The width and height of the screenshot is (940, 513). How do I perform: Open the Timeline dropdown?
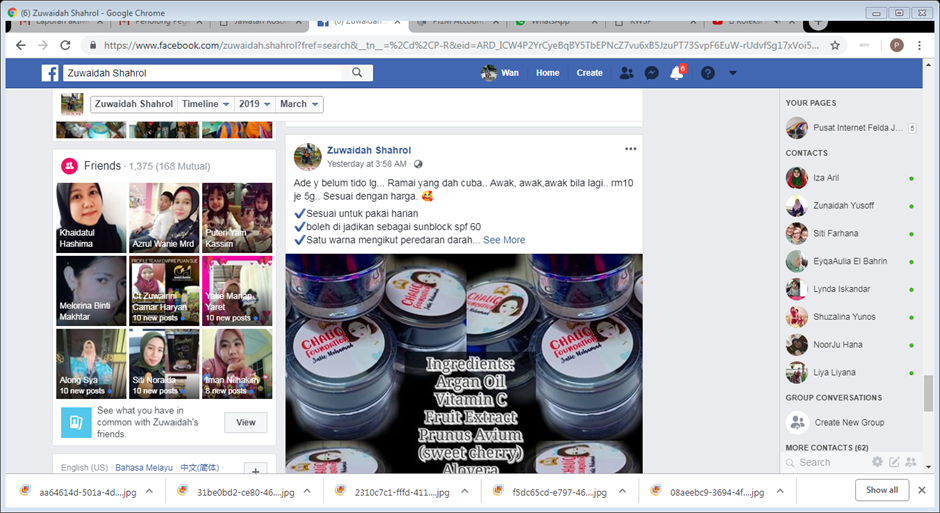(x=206, y=104)
